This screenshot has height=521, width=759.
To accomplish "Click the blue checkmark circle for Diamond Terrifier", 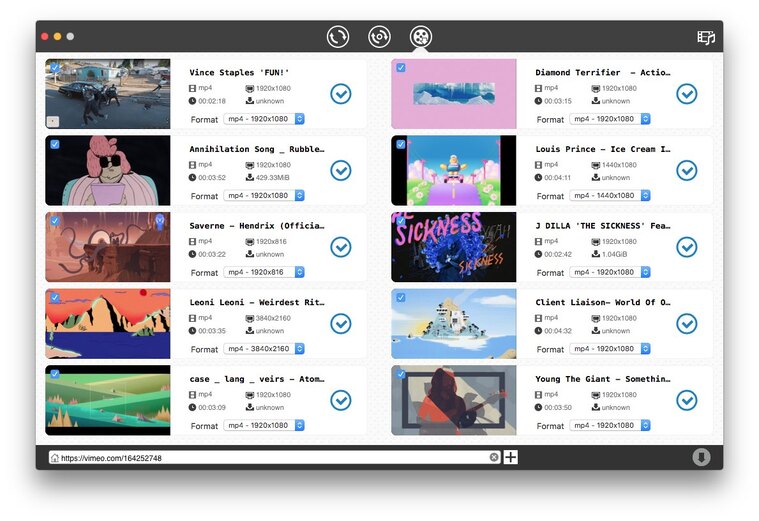I will pos(687,94).
